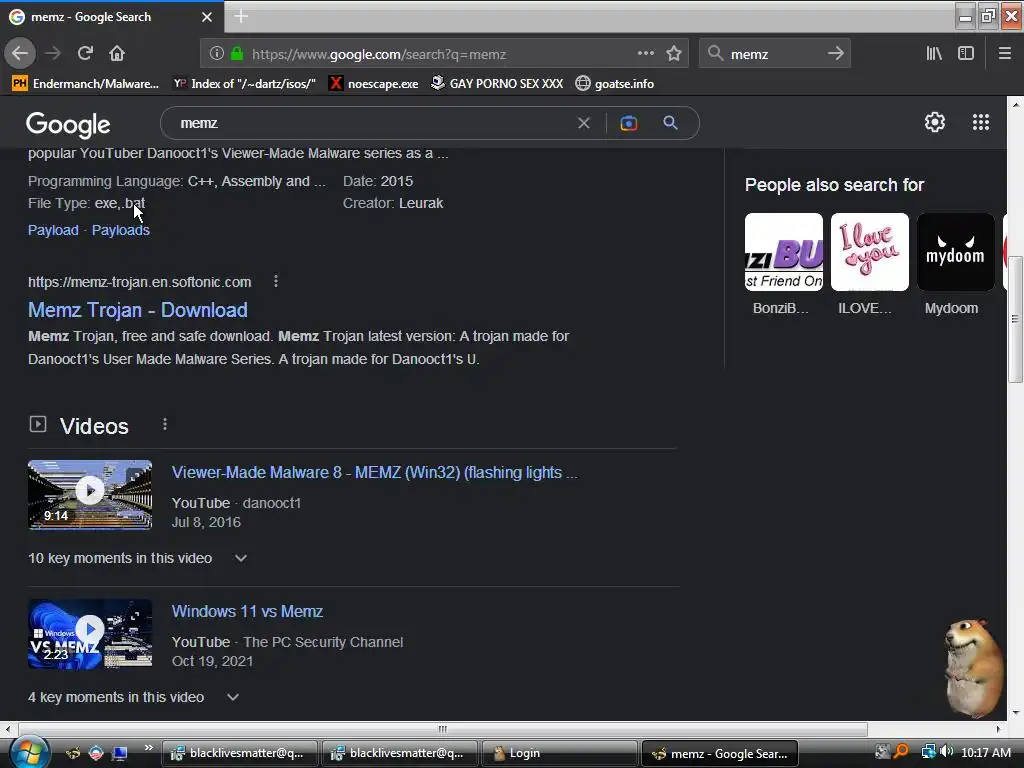Follow the Payloads link
Screen dimensions: 1024x768
[121, 230]
